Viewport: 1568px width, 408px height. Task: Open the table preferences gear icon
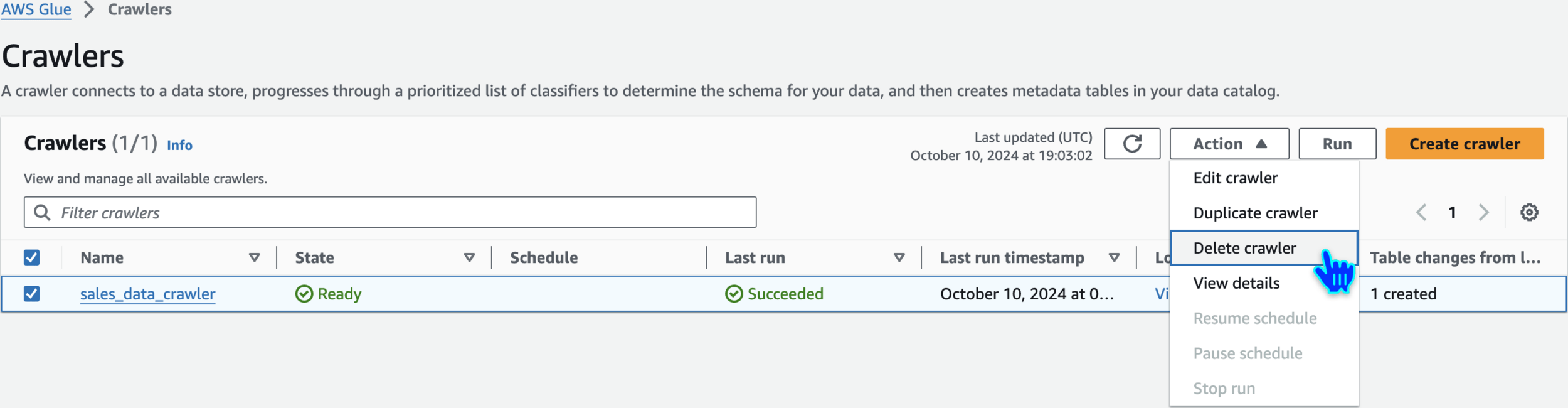click(1529, 212)
